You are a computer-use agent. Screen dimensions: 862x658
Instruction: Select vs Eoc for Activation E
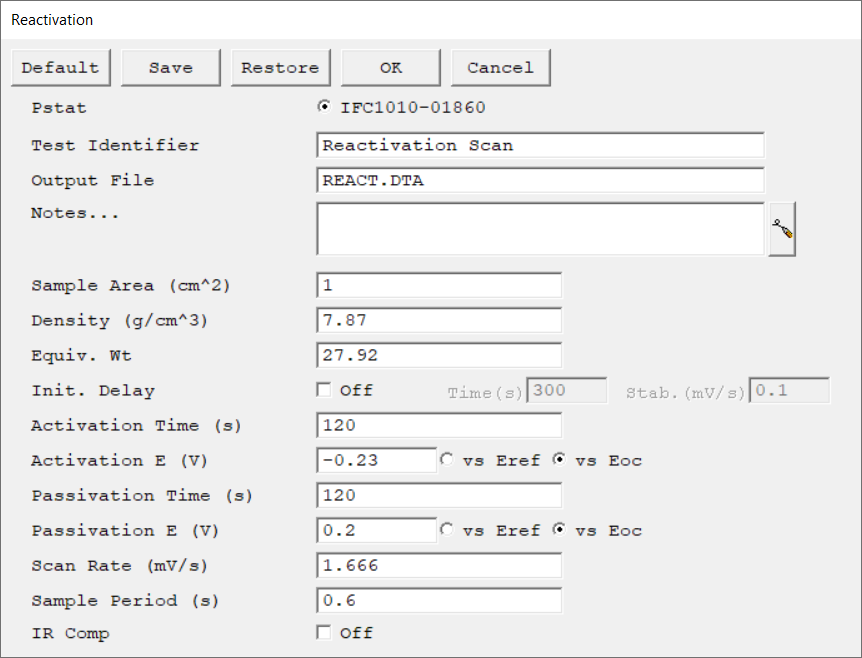[x=560, y=460]
